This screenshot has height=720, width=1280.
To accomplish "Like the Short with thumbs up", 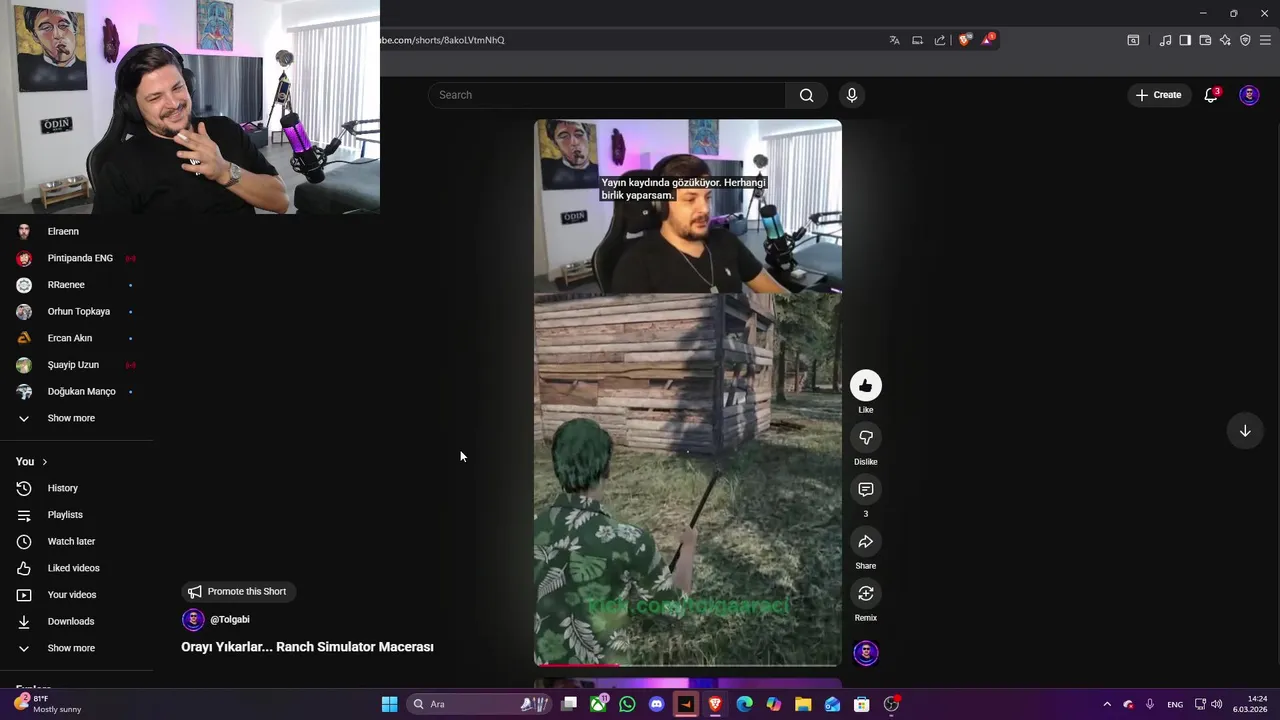I will coord(865,385).
